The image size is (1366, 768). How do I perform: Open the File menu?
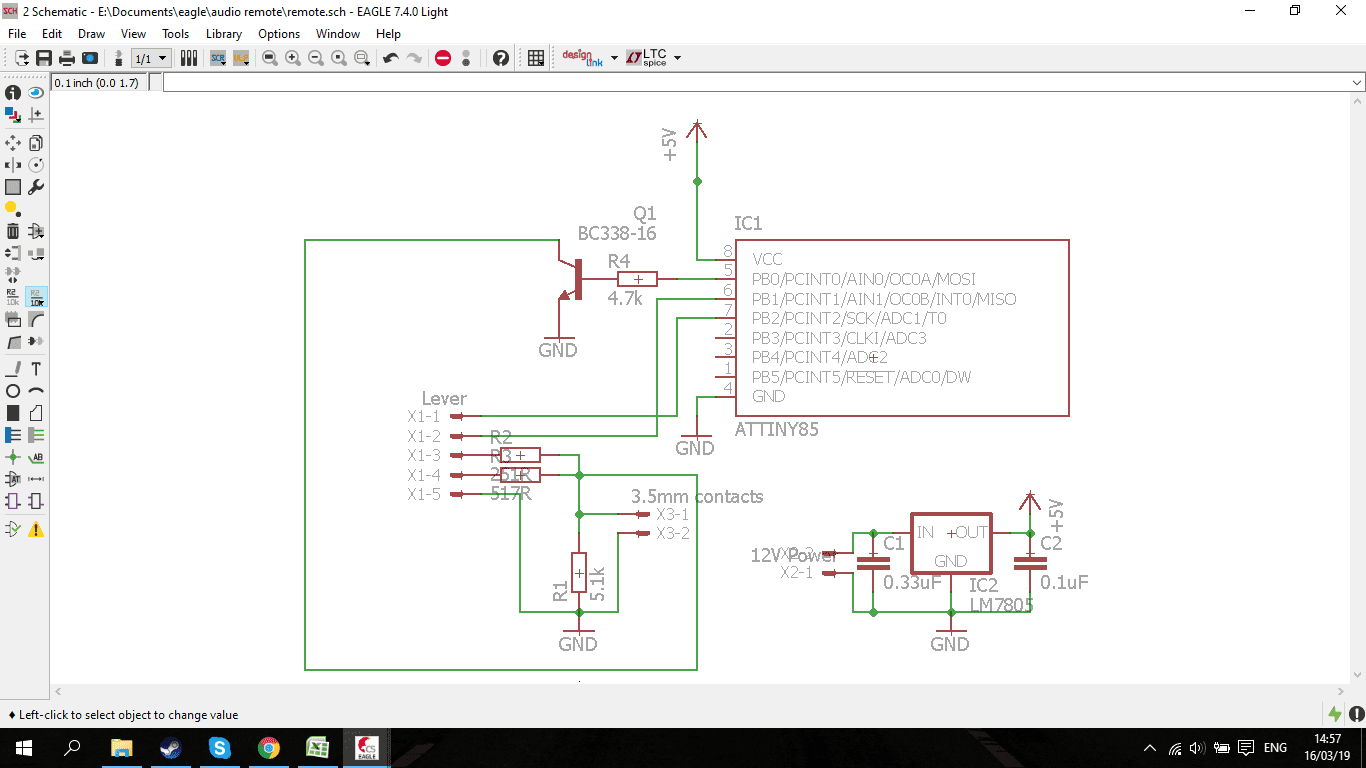[17, 34]
